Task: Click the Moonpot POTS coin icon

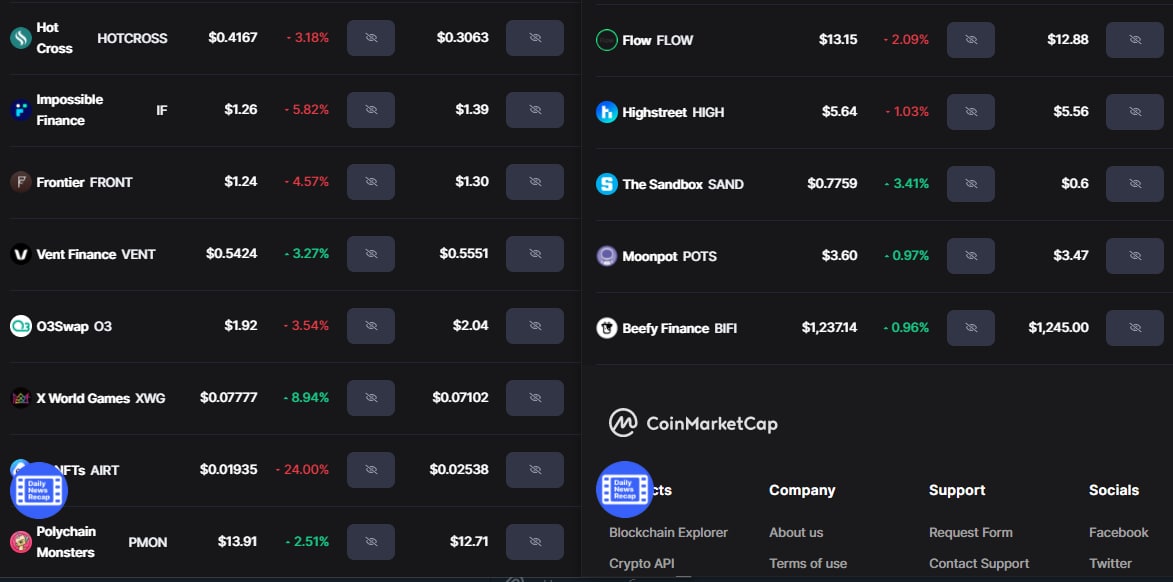Action: 607,256
